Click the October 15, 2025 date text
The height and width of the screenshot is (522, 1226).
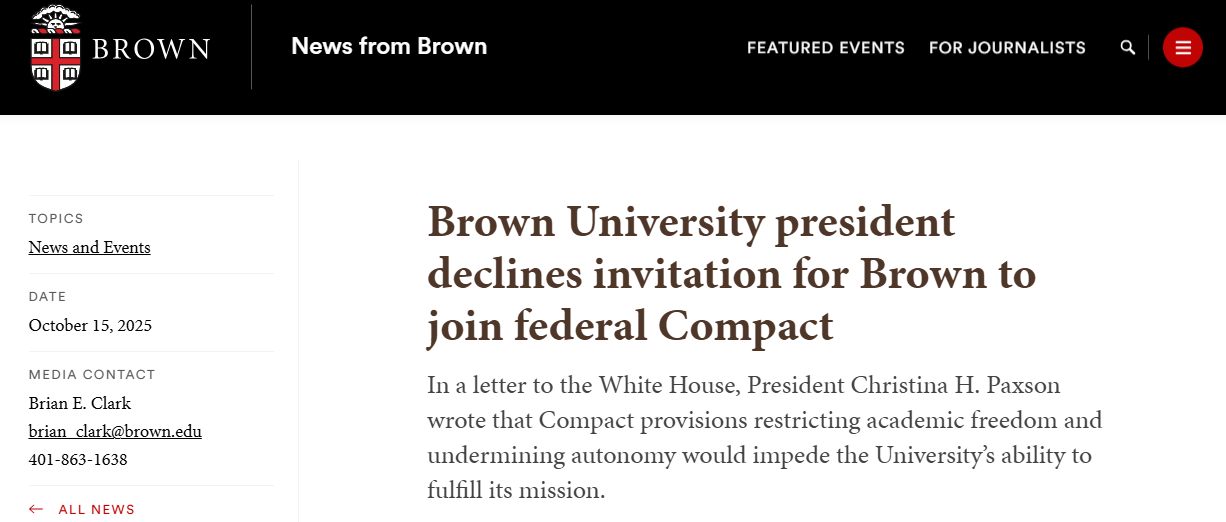(90, 325)
